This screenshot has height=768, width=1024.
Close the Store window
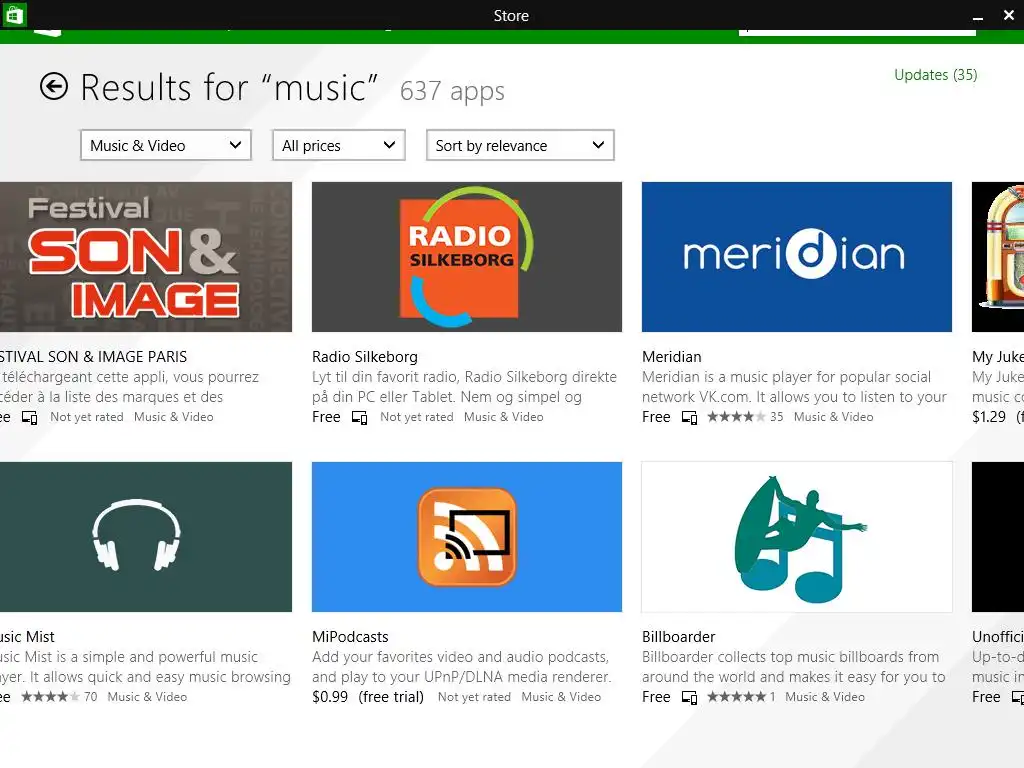1009,15
